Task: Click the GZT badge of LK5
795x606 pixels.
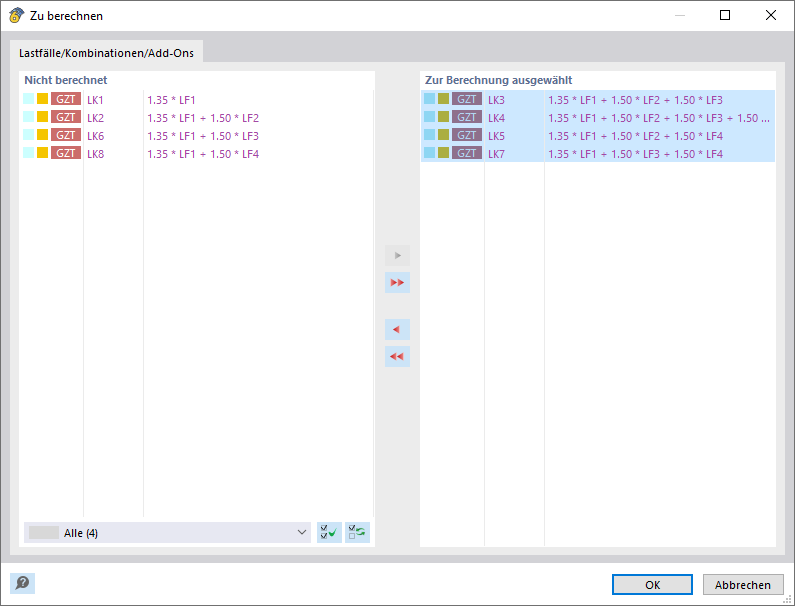Action: click(x=467, y=135)
